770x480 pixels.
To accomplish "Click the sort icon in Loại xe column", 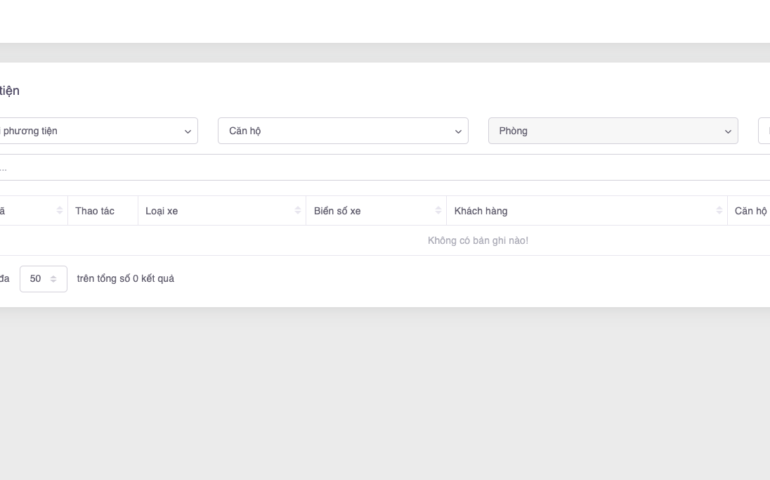I will pos(298,211).
